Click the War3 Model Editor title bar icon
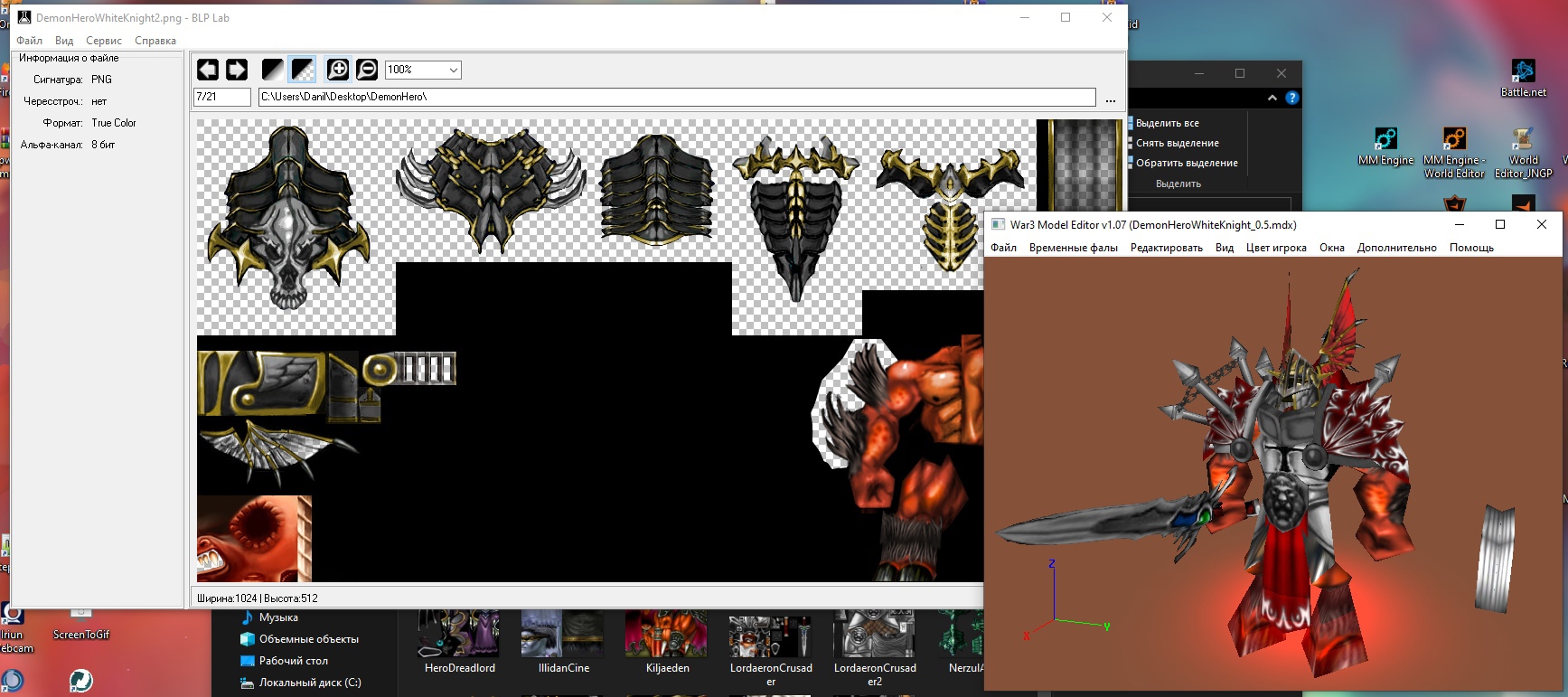The height and width of the screenshot is (697, 1568). [x=998, y=224]
